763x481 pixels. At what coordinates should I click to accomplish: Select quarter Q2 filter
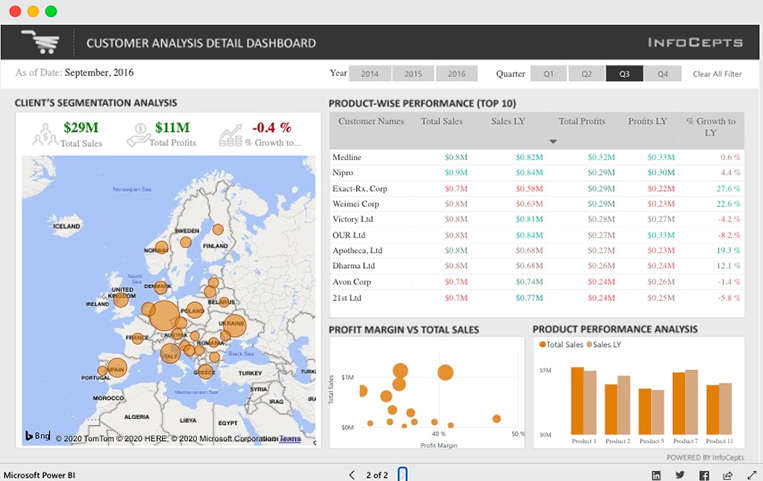click(x=586, y=74)
